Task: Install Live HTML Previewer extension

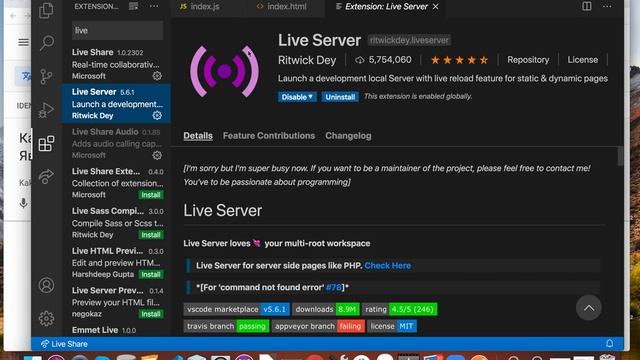Action: pos(151,274)
